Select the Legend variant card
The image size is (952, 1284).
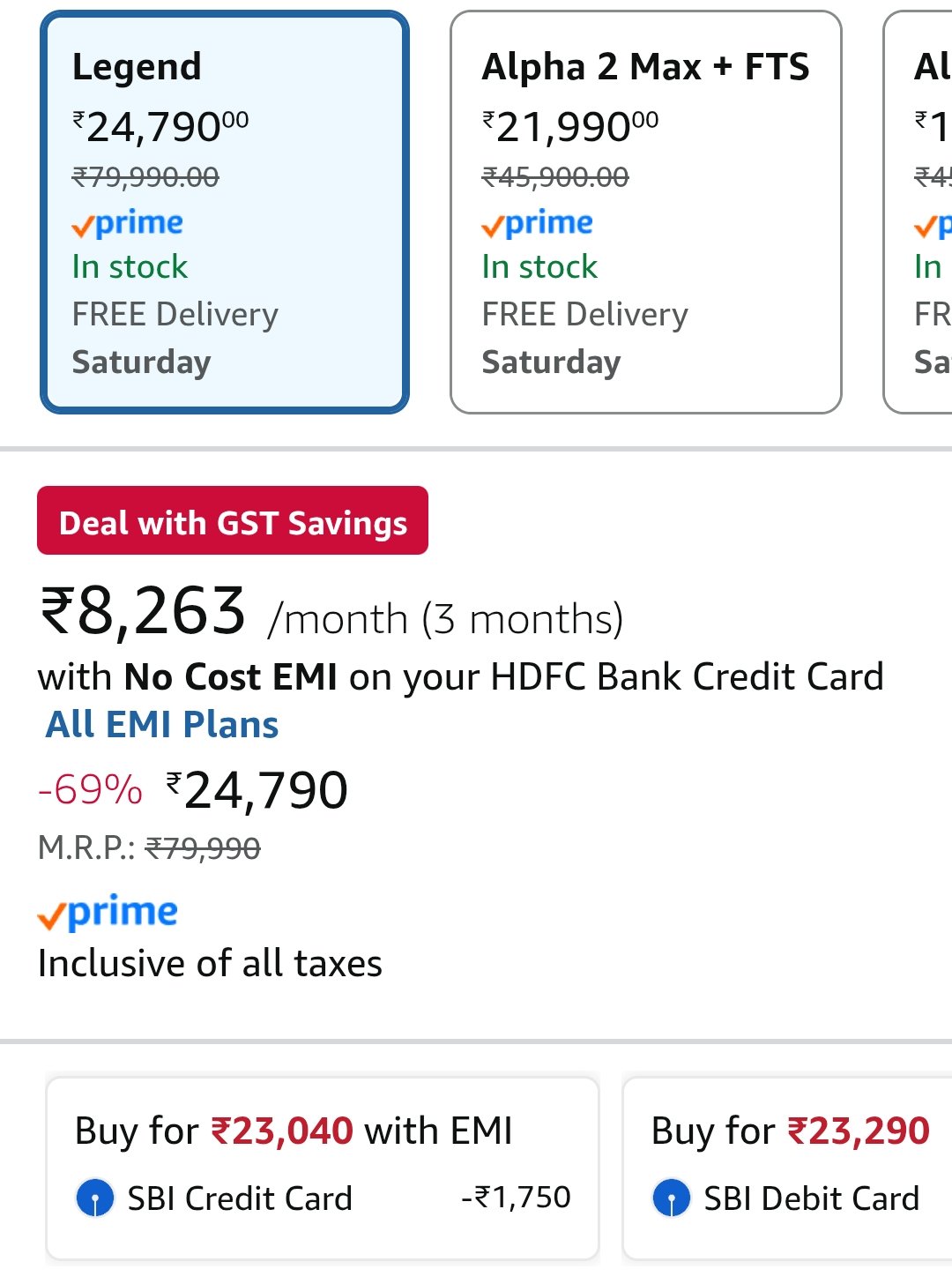224,212
